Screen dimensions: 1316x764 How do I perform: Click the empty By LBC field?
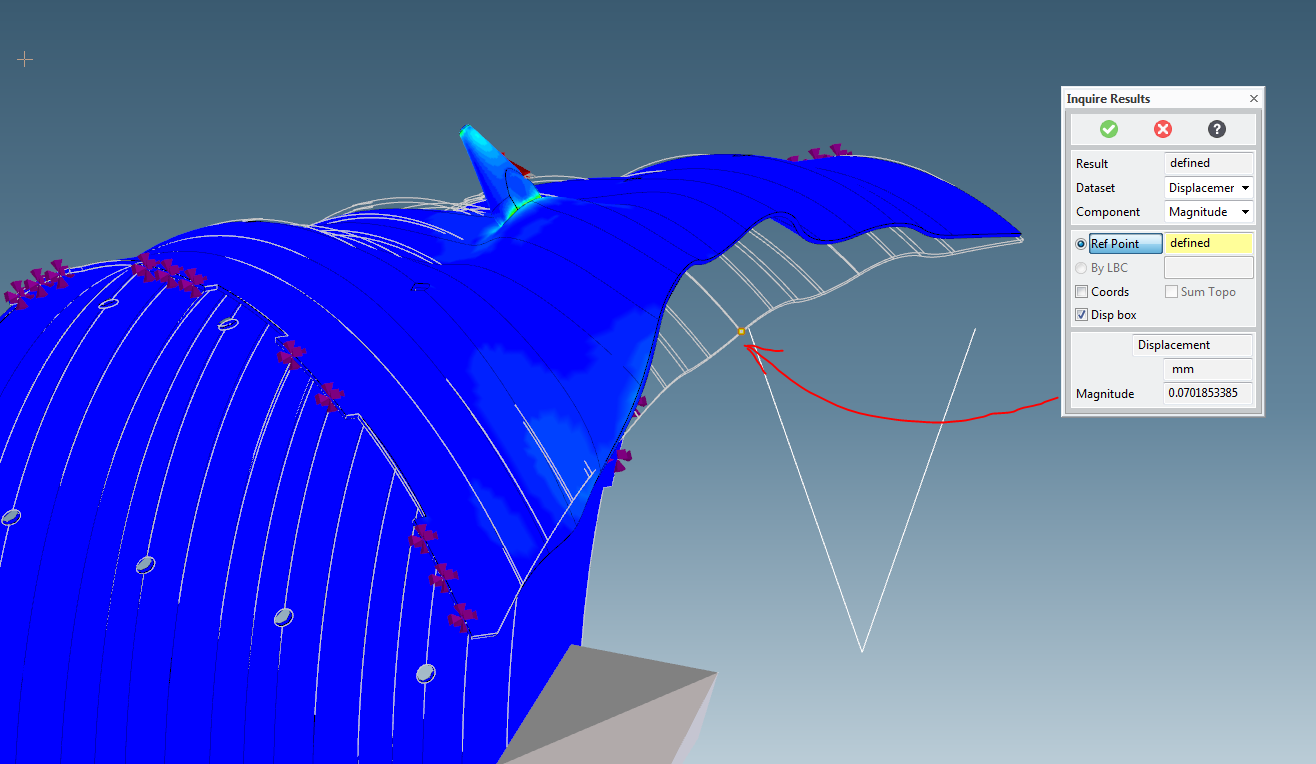(x=1209, y=267)
